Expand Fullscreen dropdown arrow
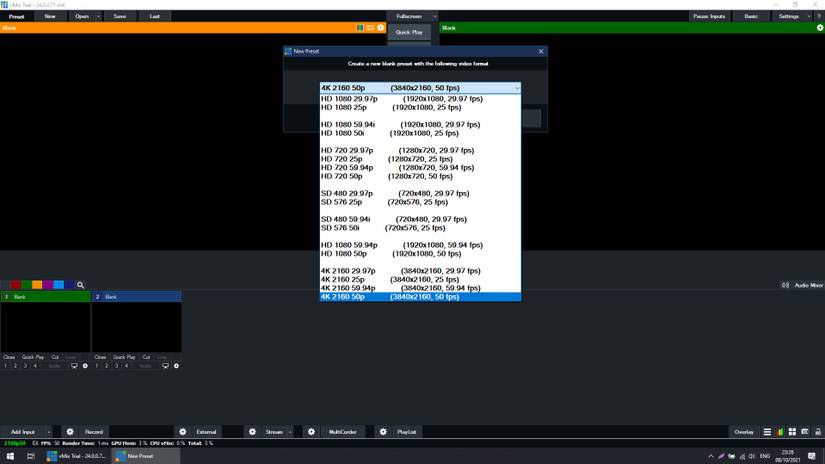Screen dimensions: 825x464 click(x=435, y=16)
